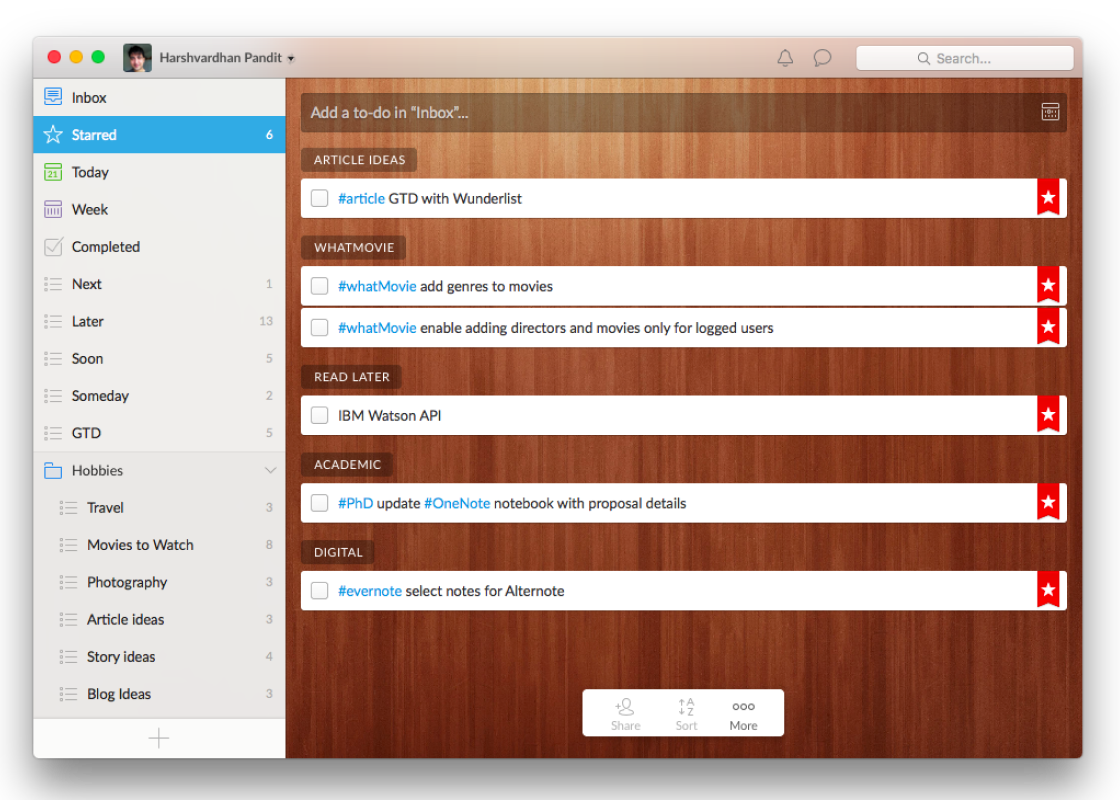Click the Inbox tray icon

point(53,96)
